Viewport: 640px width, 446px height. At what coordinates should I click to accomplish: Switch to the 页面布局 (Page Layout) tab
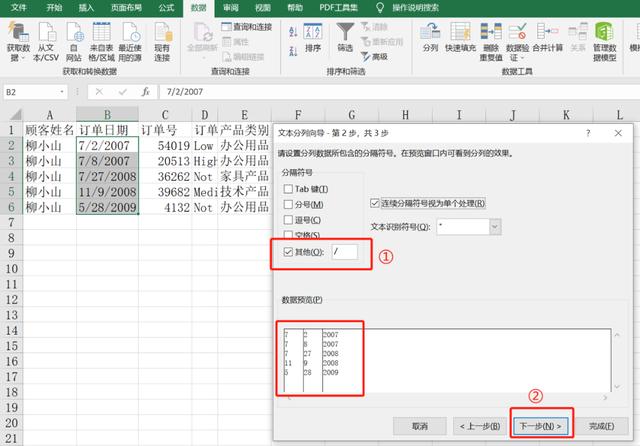[x=126, y=7]
